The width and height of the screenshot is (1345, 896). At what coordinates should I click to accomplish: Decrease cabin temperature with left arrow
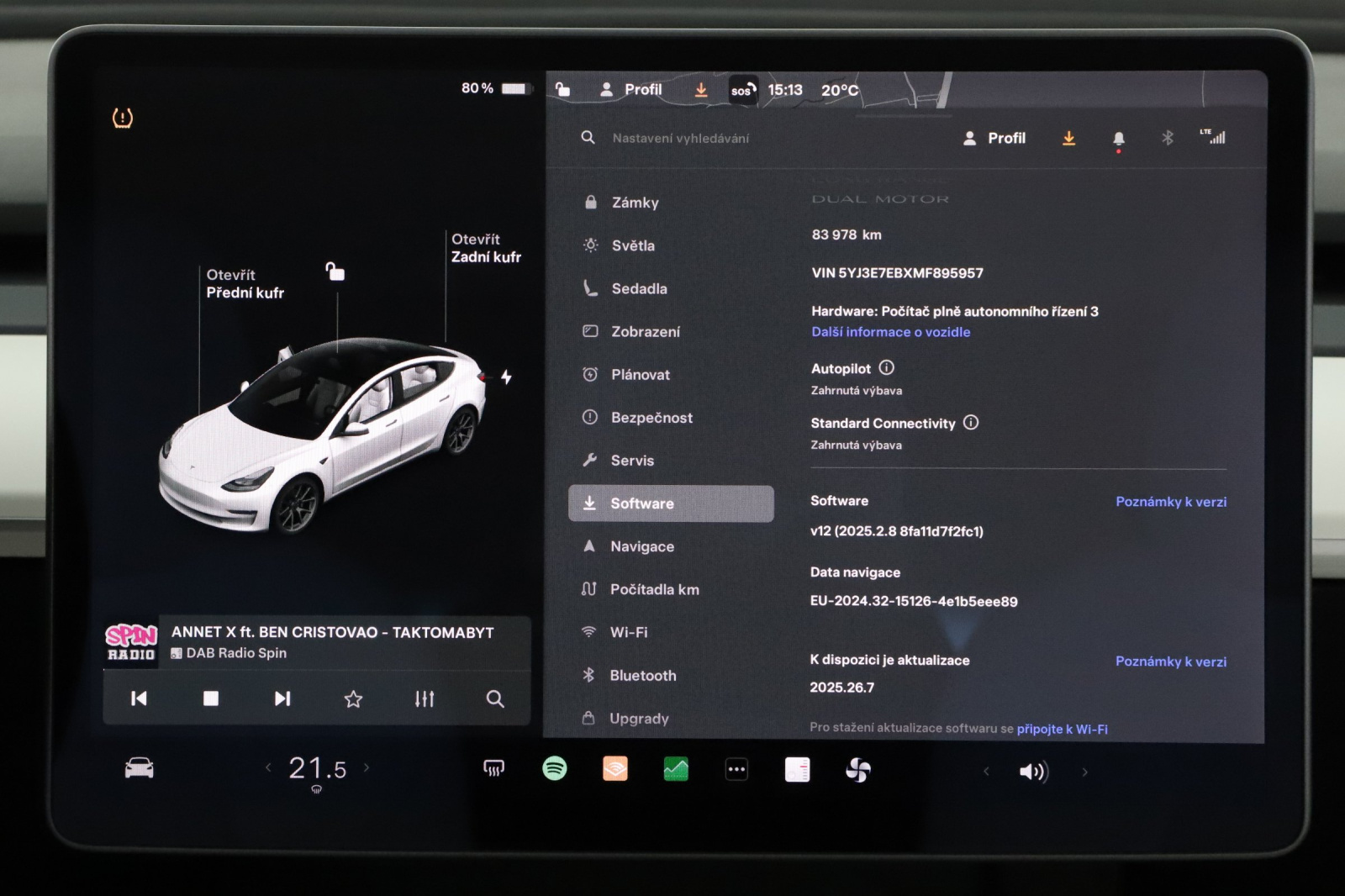click(268, 767)
